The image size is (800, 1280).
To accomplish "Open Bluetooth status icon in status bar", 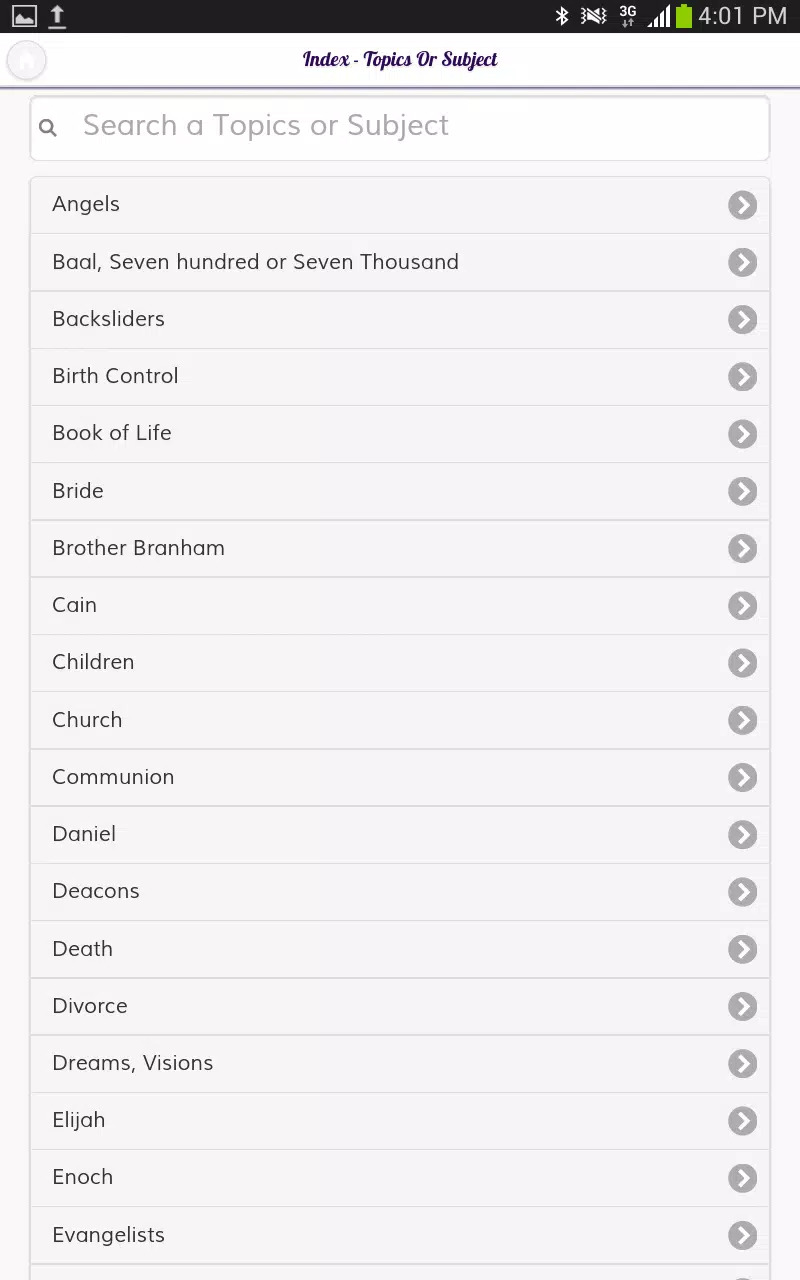I will point(562,16).
